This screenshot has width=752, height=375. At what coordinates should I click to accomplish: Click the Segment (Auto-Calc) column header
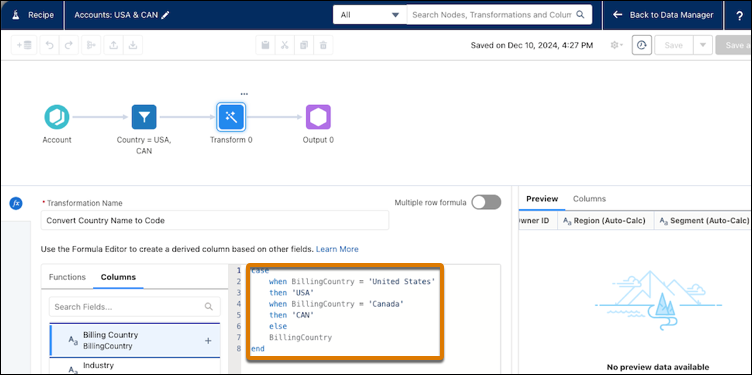pyautogui.click(x=703, y=221)
